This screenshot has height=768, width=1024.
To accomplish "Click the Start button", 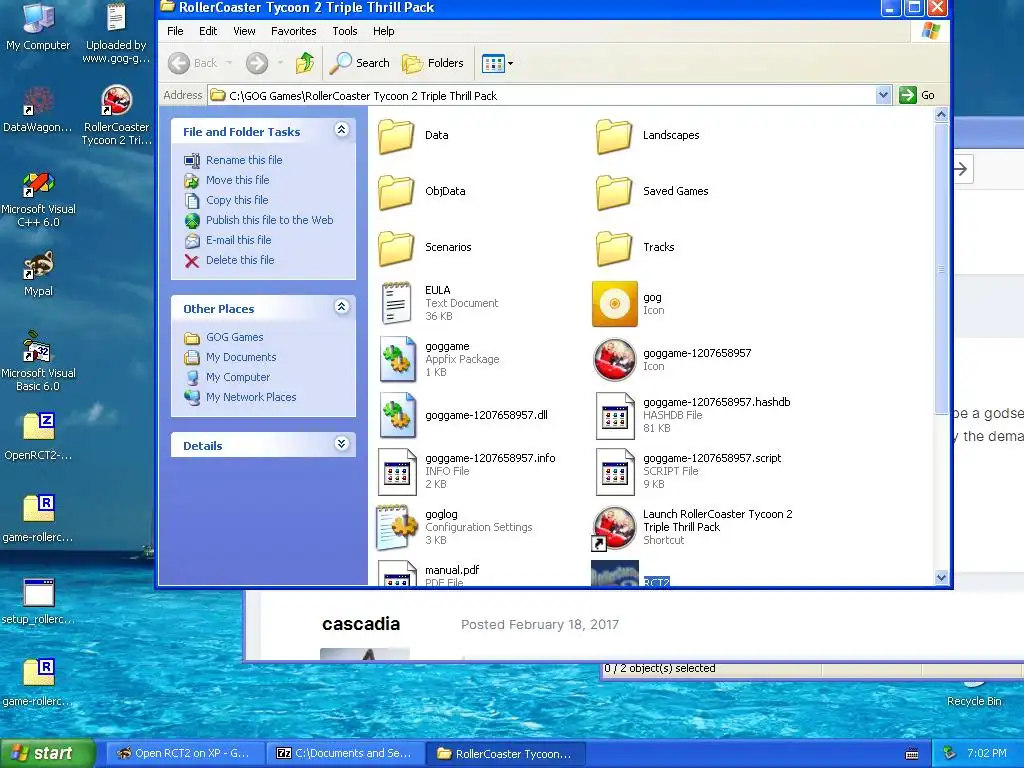I will click(47, 753).
